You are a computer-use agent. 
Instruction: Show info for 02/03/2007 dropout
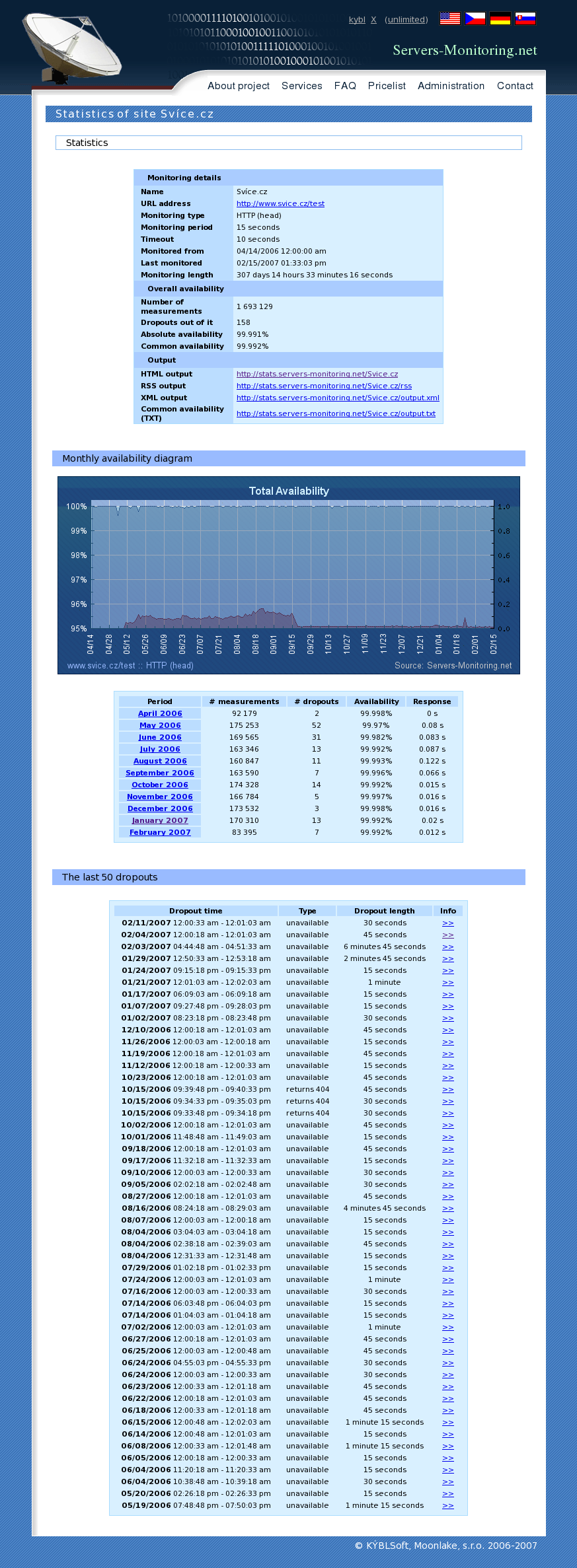(x=448, y=947)
